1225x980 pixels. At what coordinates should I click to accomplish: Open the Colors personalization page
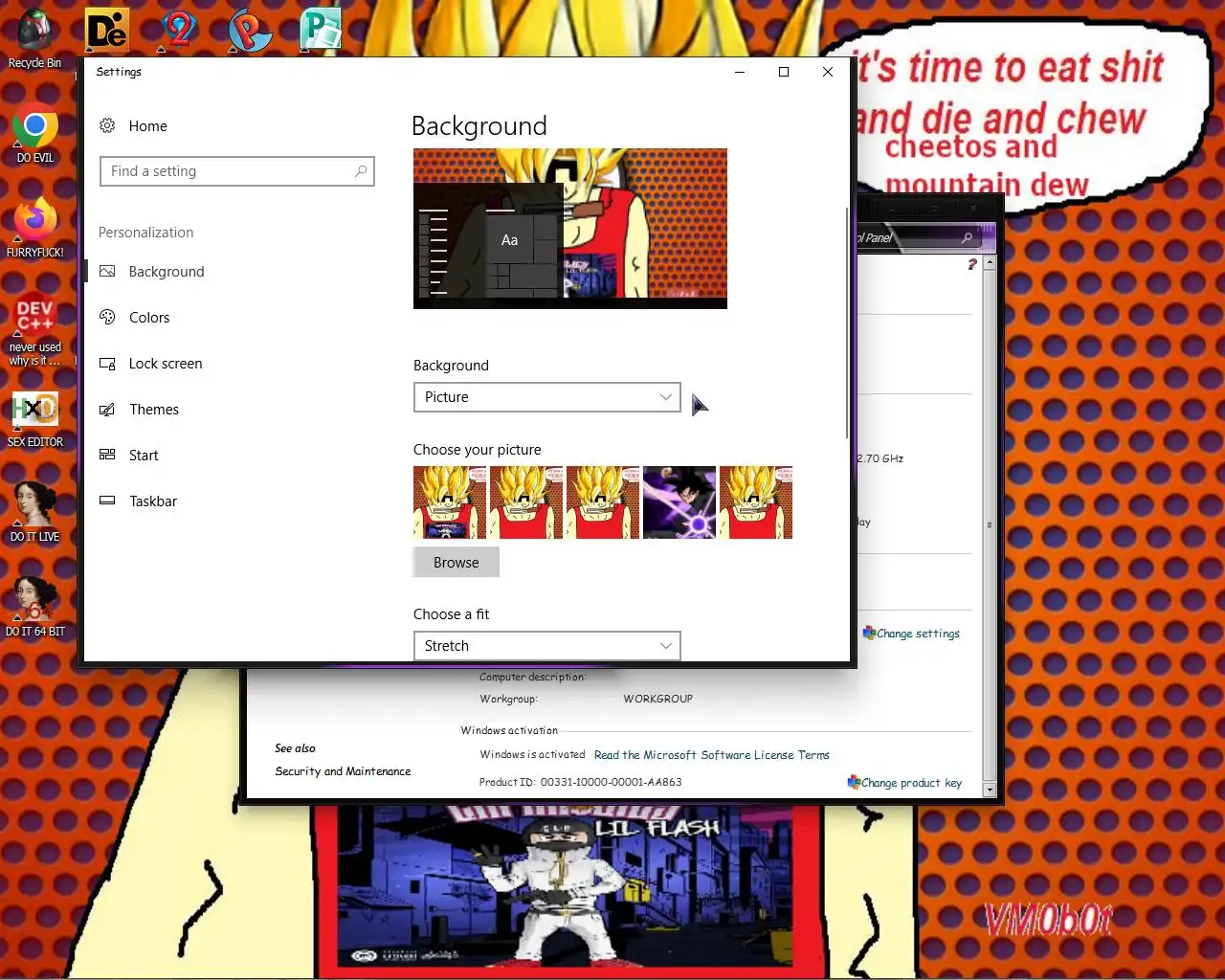point(149,318)
